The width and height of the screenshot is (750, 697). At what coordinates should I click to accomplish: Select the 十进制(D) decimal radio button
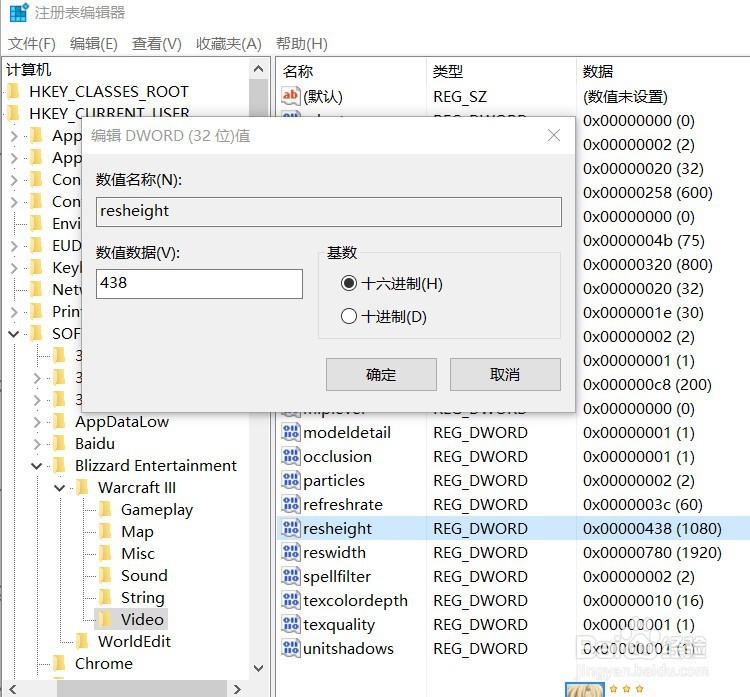point(349,316)
